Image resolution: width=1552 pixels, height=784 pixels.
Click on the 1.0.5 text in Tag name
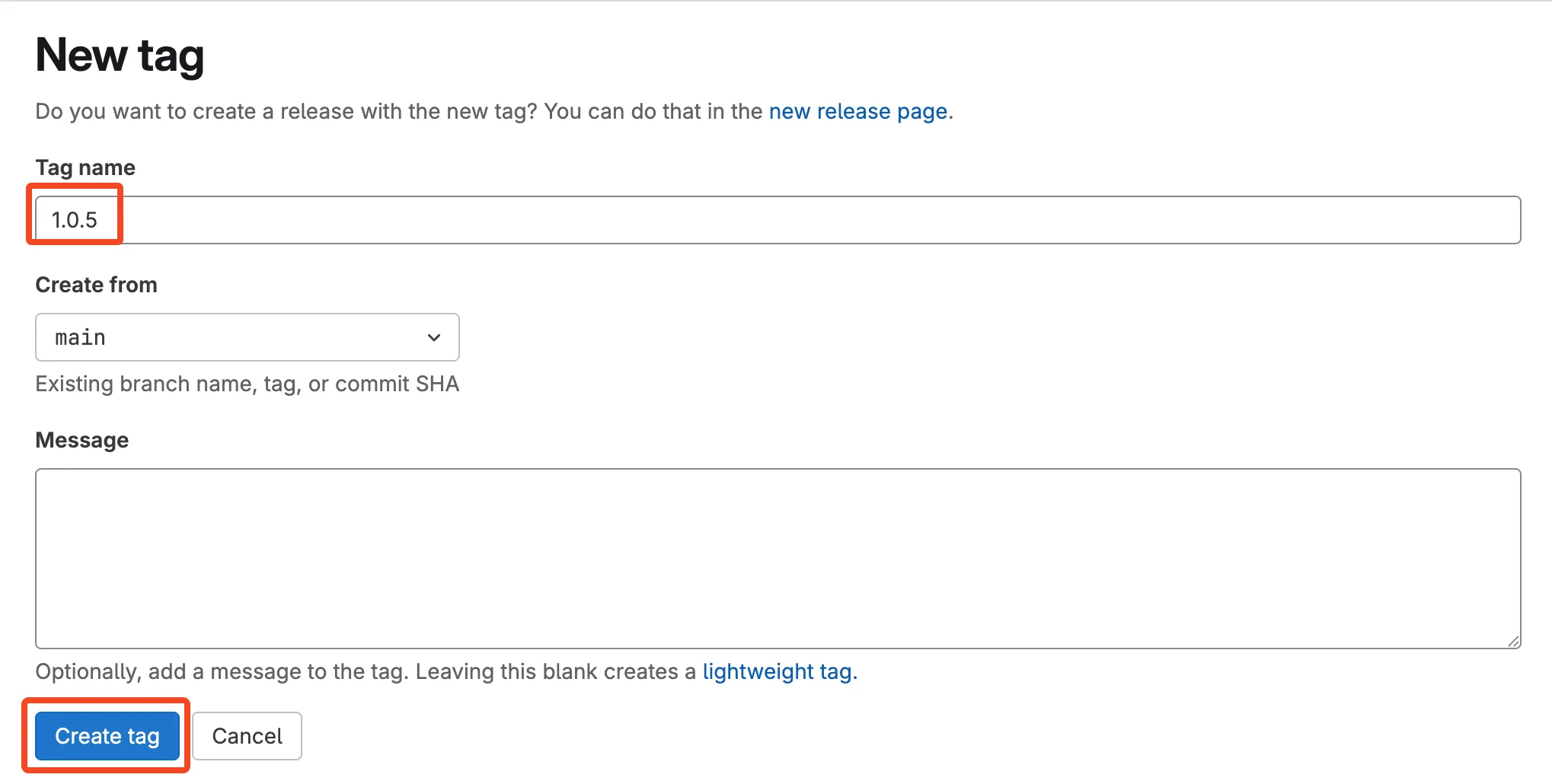pos(75,220)
